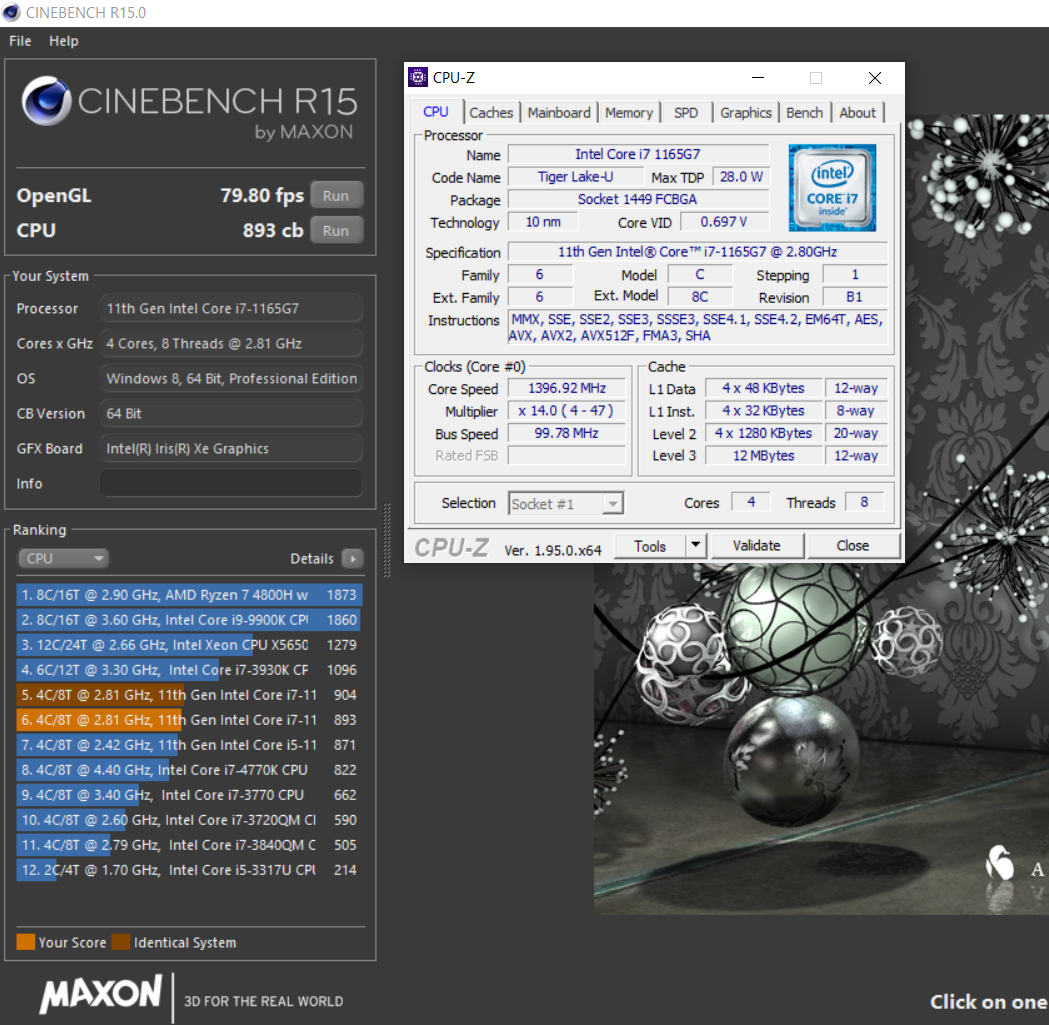The image size is (1049, 1025).
Task: Switch to the Bench tab in CPU-Z
Action: 804,112
